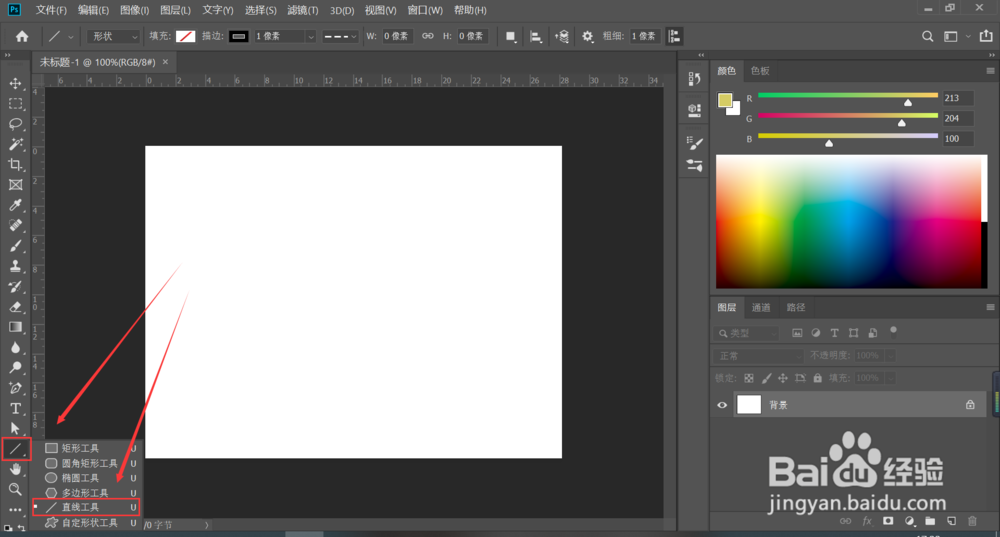
Task: Select the Dodge tool
Action: pyautogui.click(x=15, y=367)
